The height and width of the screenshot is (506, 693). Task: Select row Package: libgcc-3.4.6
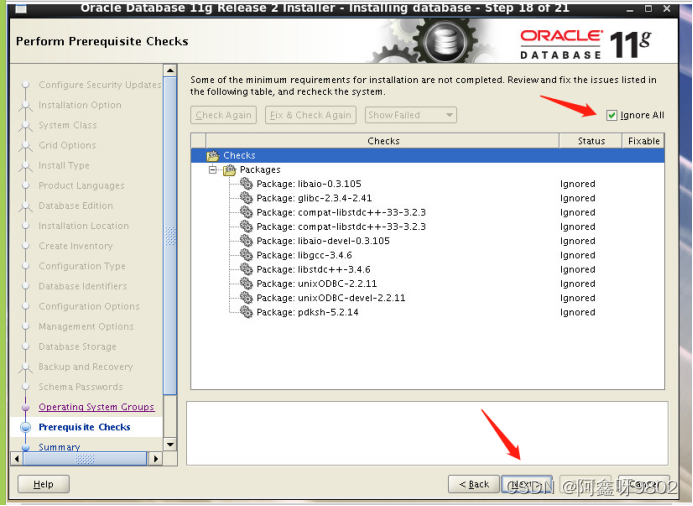[427, 255]
